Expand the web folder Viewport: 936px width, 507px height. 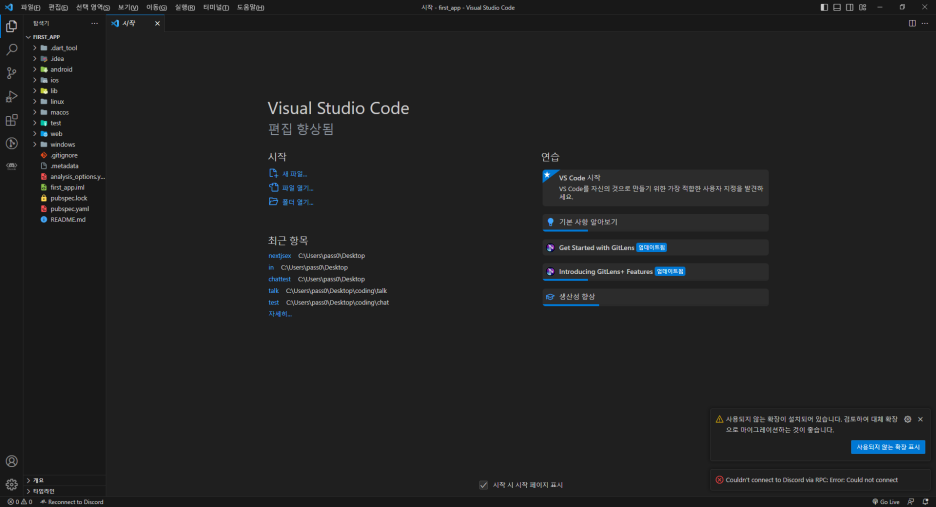click(64, 134)
